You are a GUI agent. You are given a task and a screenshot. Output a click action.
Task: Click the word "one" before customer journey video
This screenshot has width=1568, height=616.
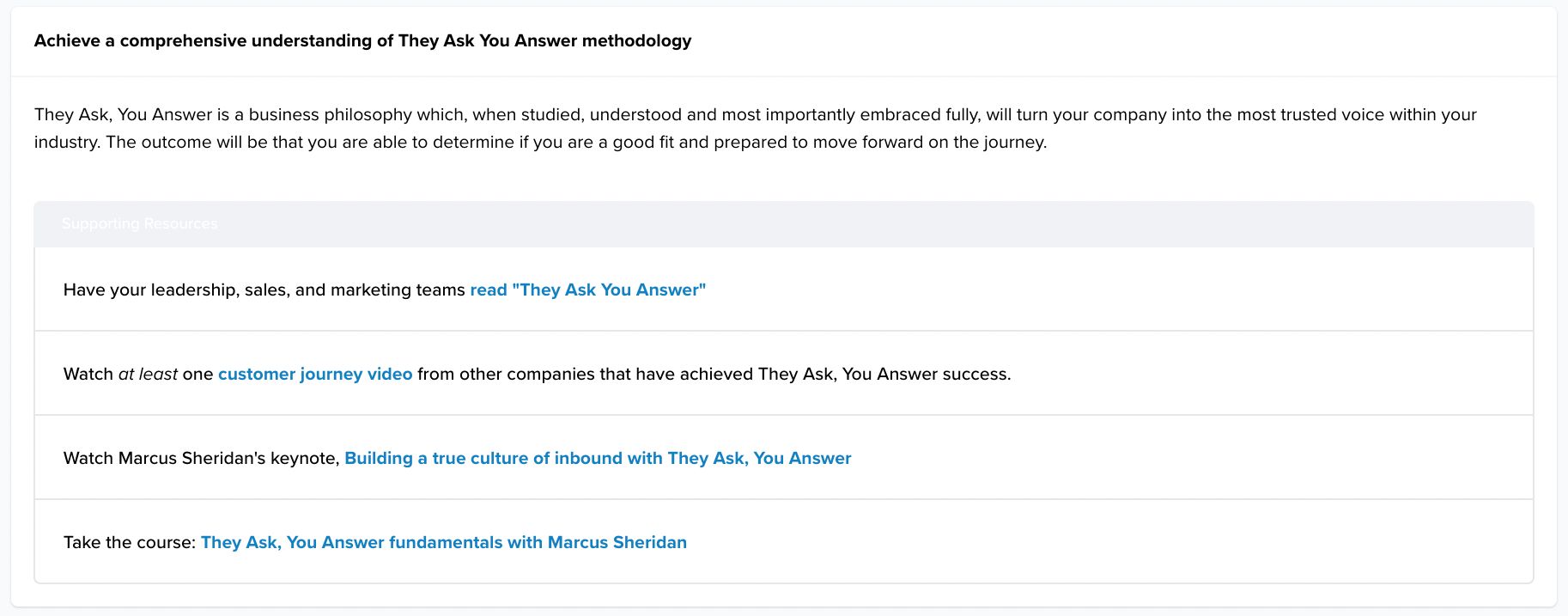tap(198, 375)
